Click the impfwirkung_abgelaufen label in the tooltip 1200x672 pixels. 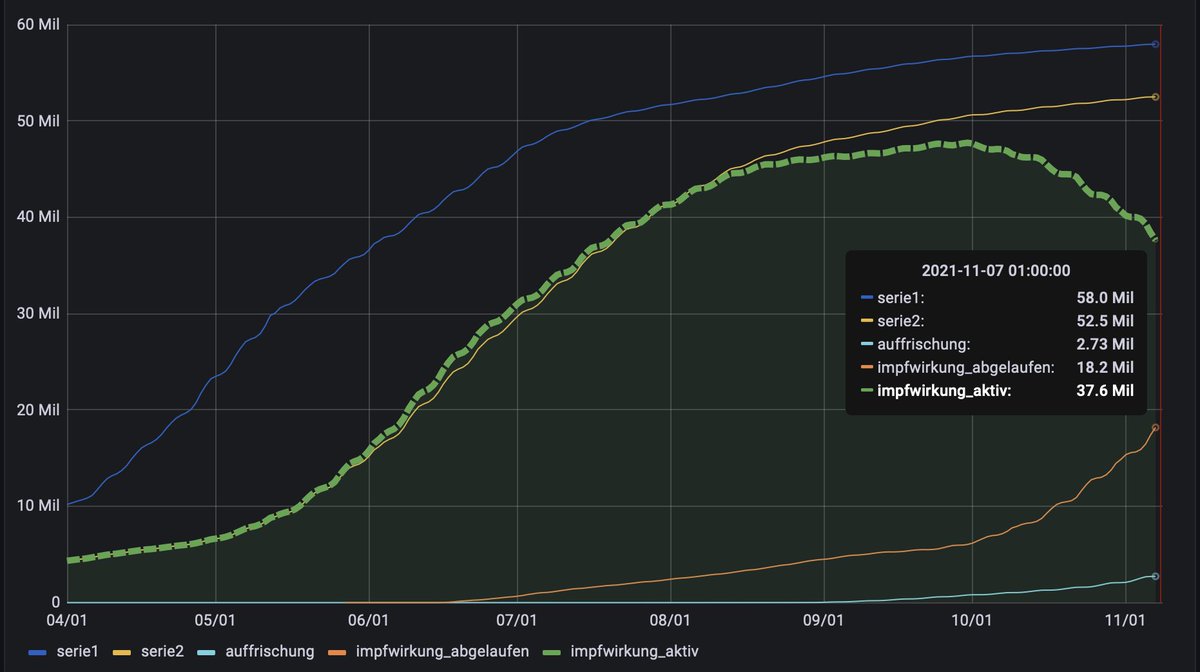pos(966,367)
